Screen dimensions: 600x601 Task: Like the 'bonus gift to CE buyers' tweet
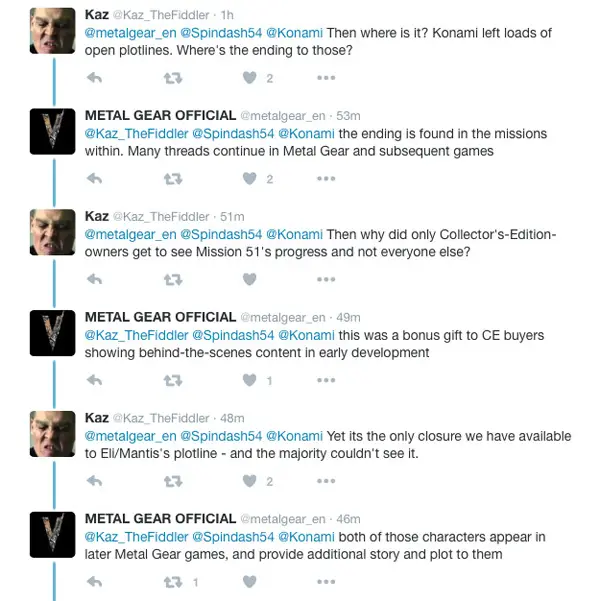[250, 380]
